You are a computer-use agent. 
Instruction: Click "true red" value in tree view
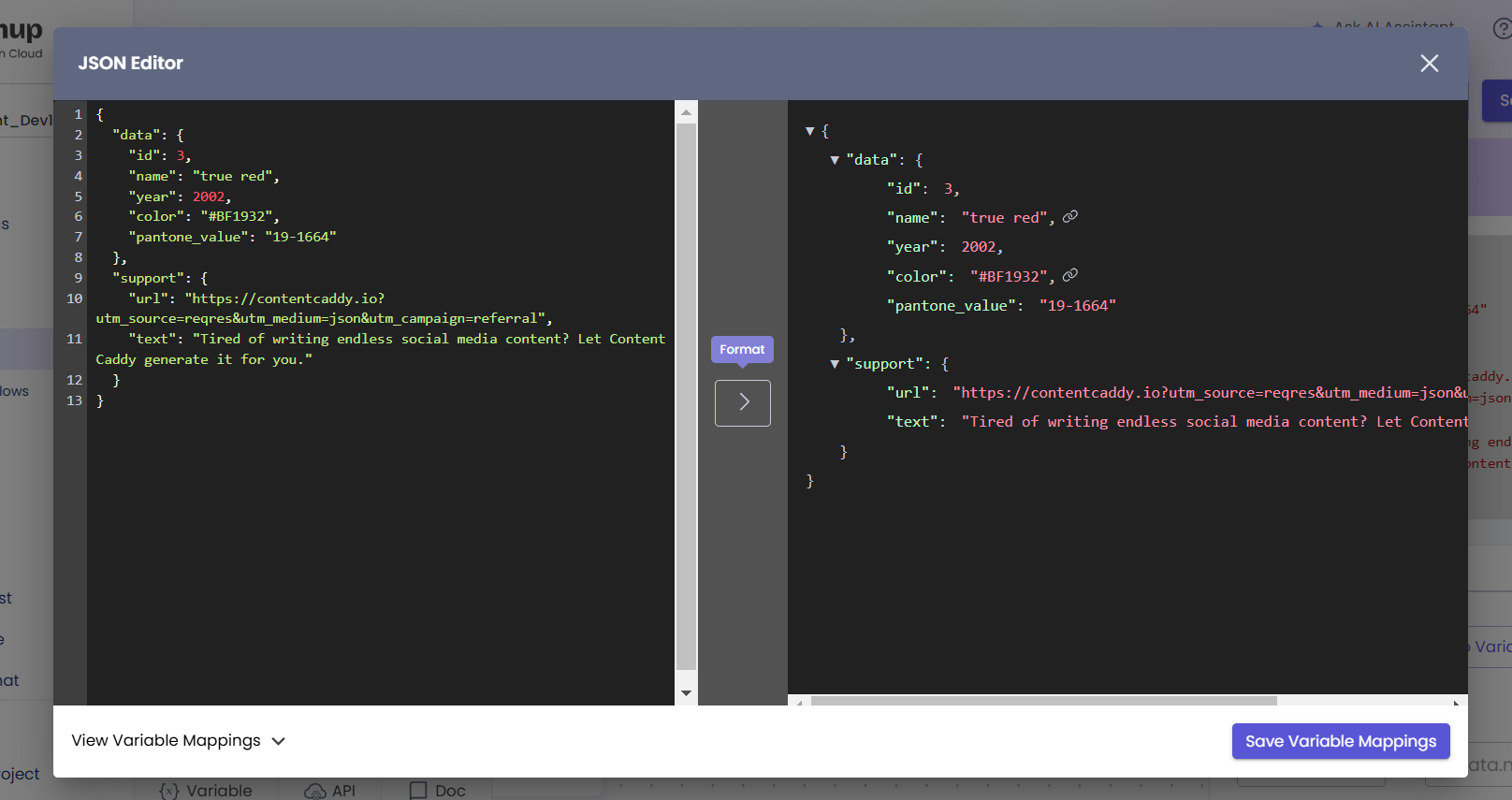(x=1004, y=217)
